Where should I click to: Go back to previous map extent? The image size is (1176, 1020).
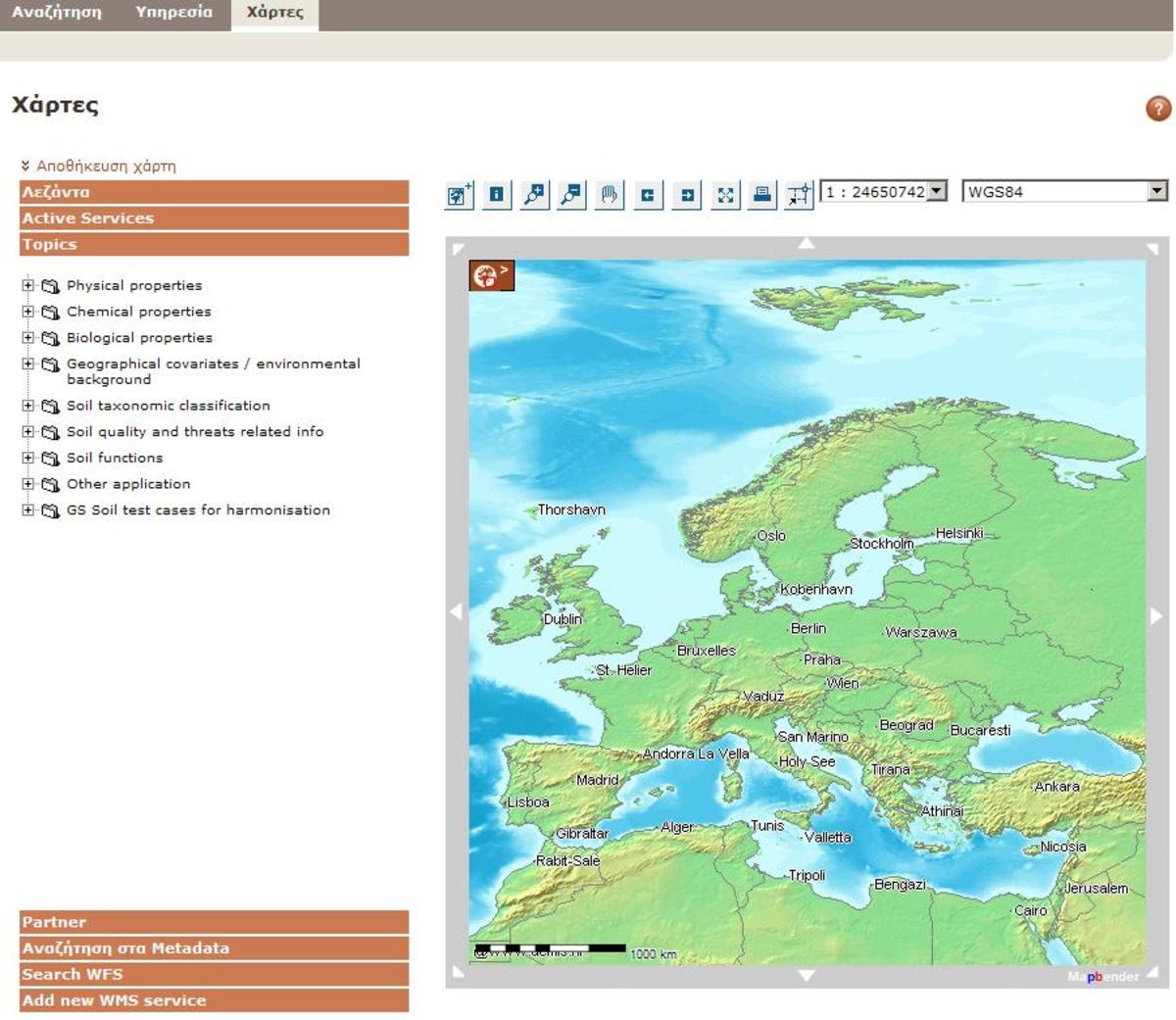coord(648,195)
